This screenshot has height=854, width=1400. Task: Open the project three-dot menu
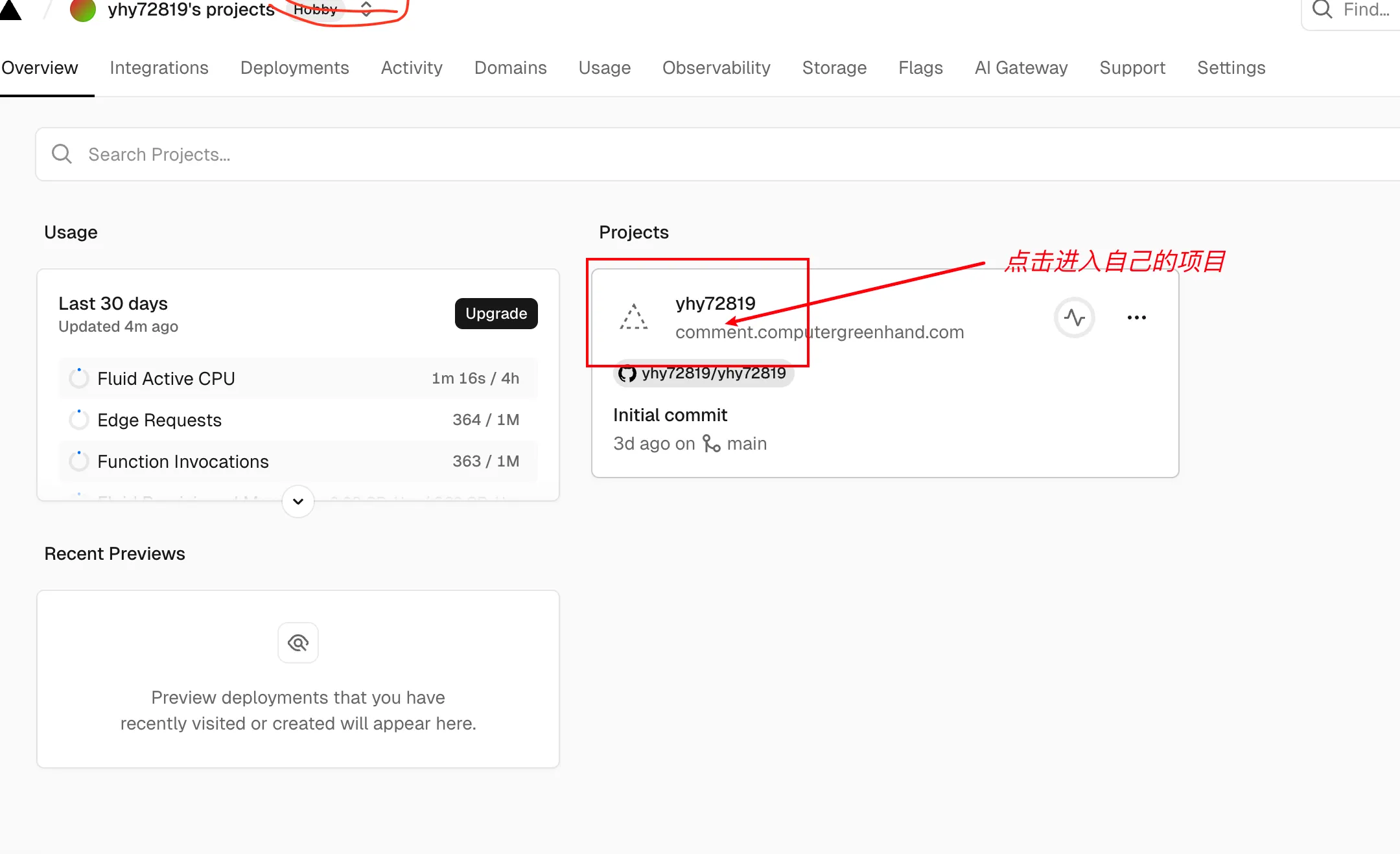click(x=1136, y=317)
